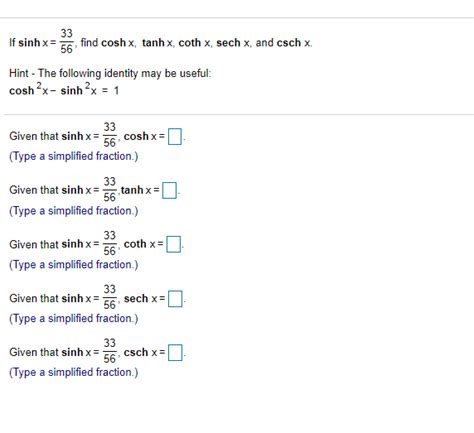Click the 33/56 fraction in the problem statement

coord(67,41)
